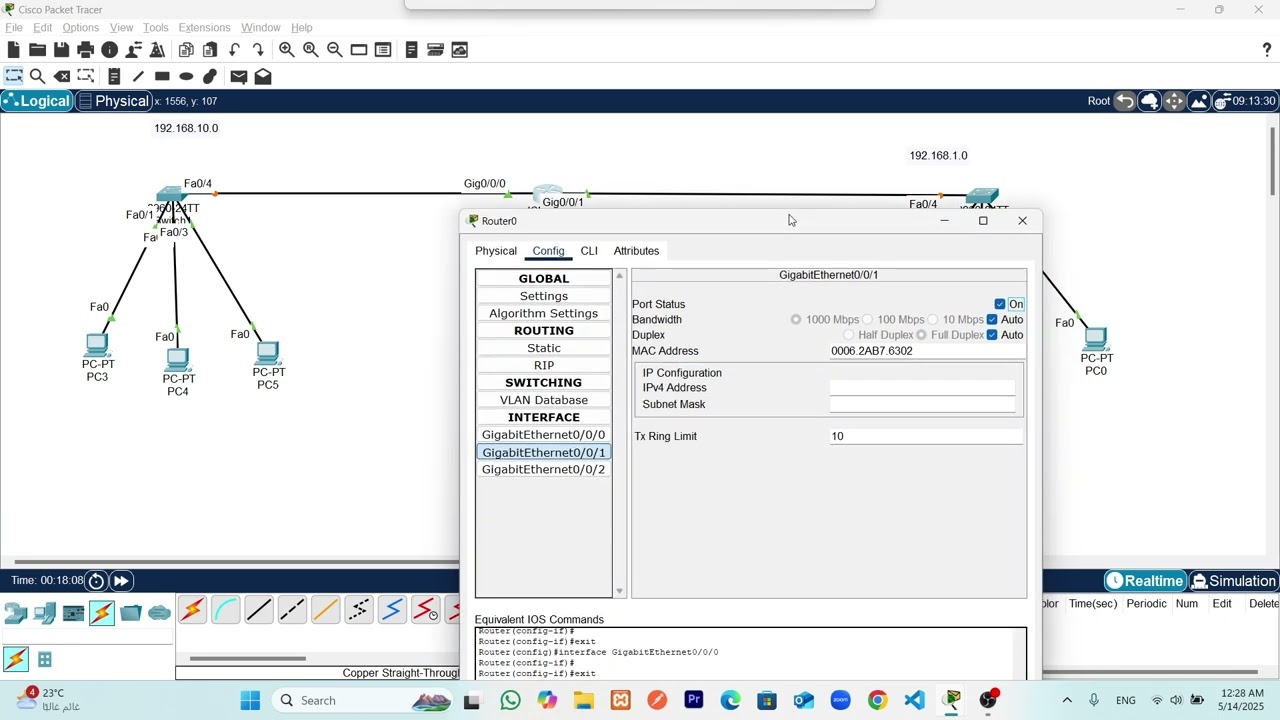Viewport: 1280px width, 720px height.
Task: Open Windows Start menu
Action: 250,700
